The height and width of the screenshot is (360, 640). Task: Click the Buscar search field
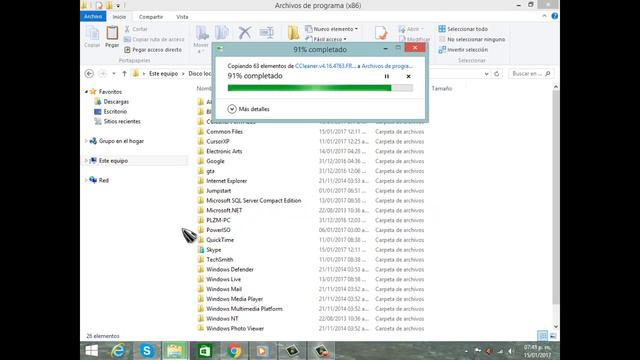click(x=531, y=73)
